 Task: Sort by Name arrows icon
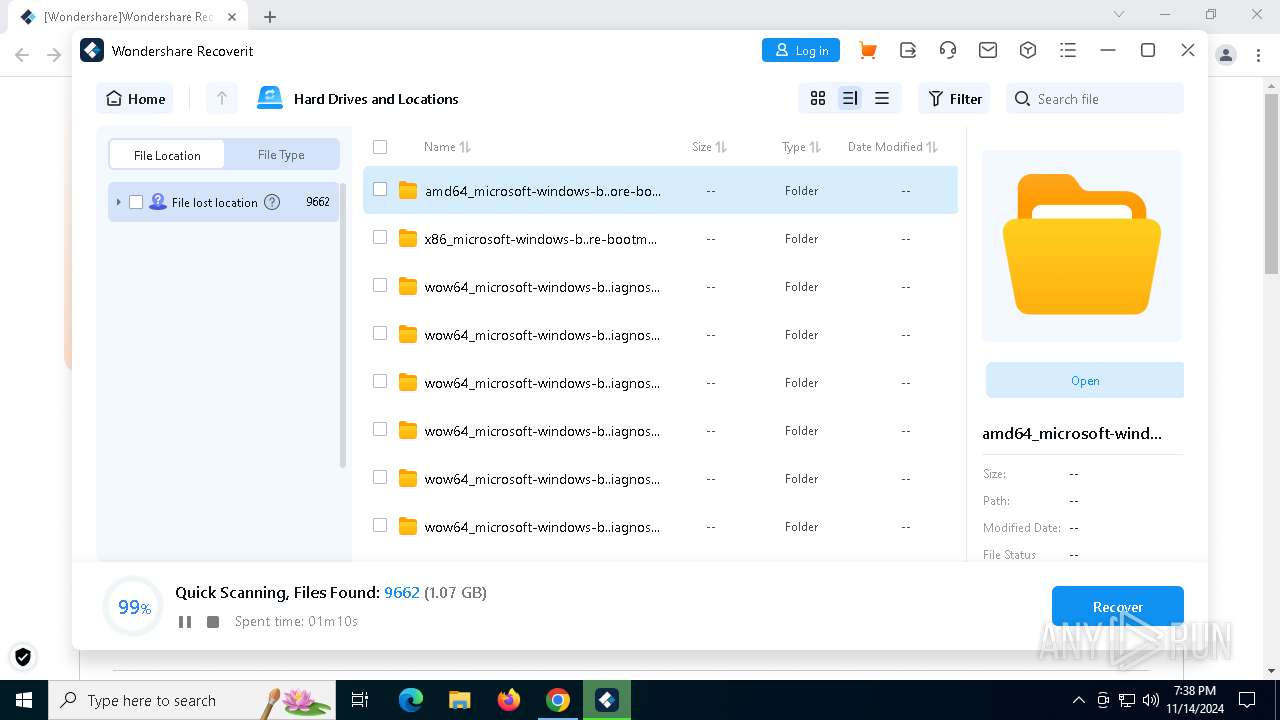[465, 147]
